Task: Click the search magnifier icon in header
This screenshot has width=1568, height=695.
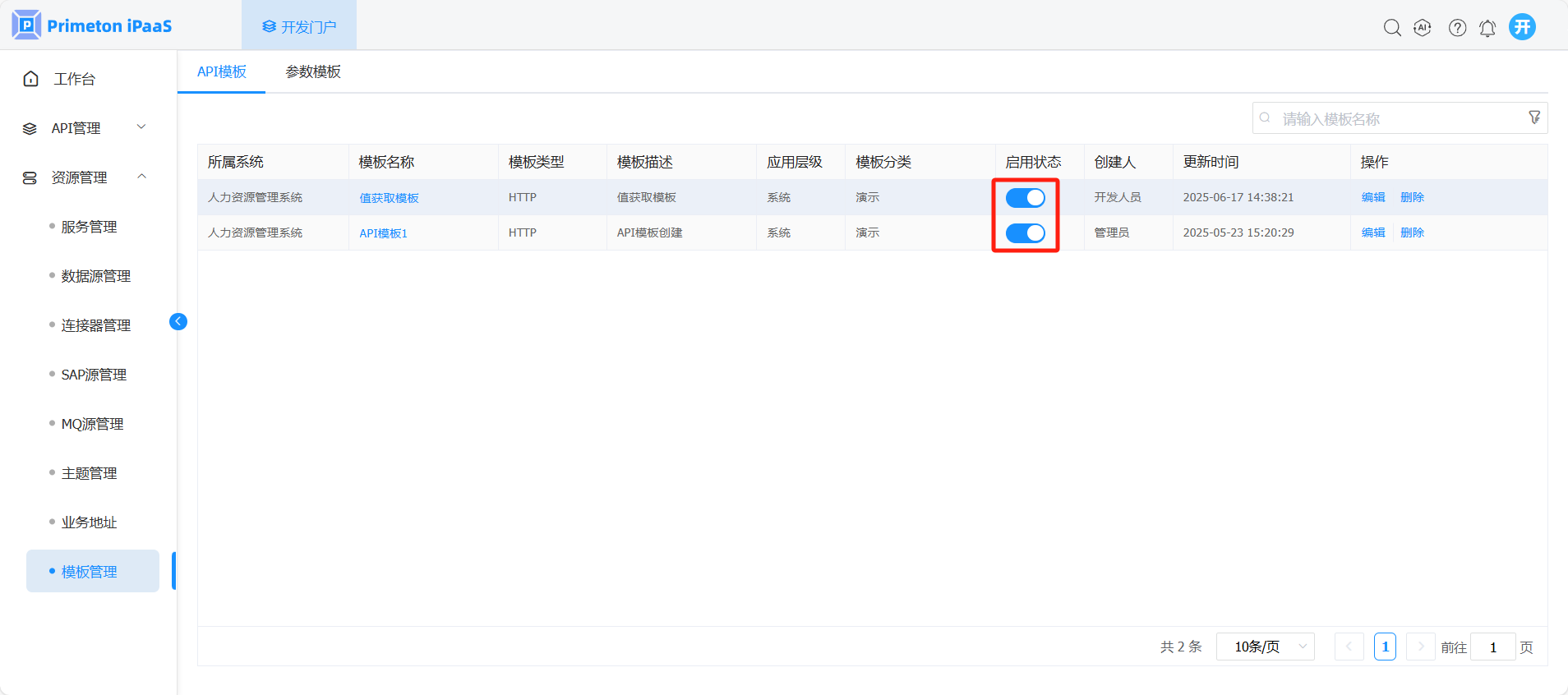Action: 1391,28
